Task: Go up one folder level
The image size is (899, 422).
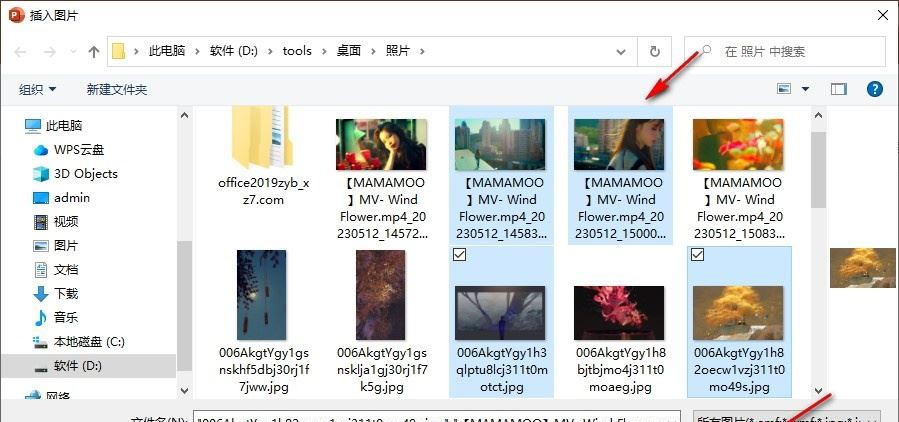Action: click(94, 52)
